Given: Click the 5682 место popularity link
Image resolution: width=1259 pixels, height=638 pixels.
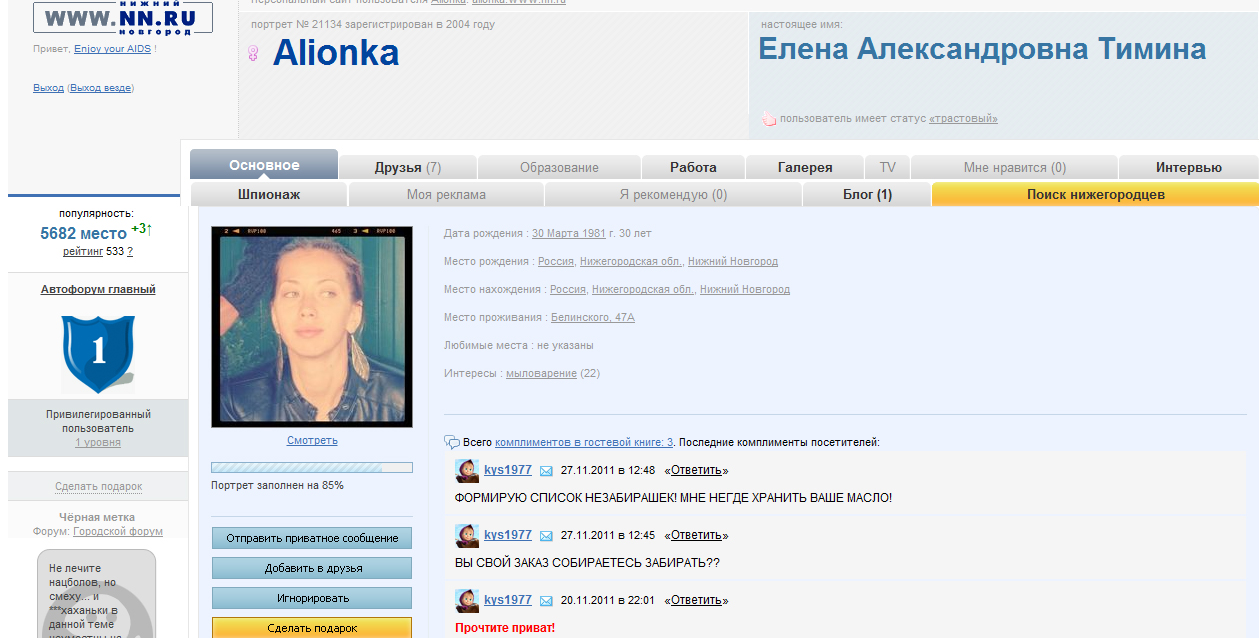Looking at the screenshot, I should pyautogui.click(x=84, y=233).
